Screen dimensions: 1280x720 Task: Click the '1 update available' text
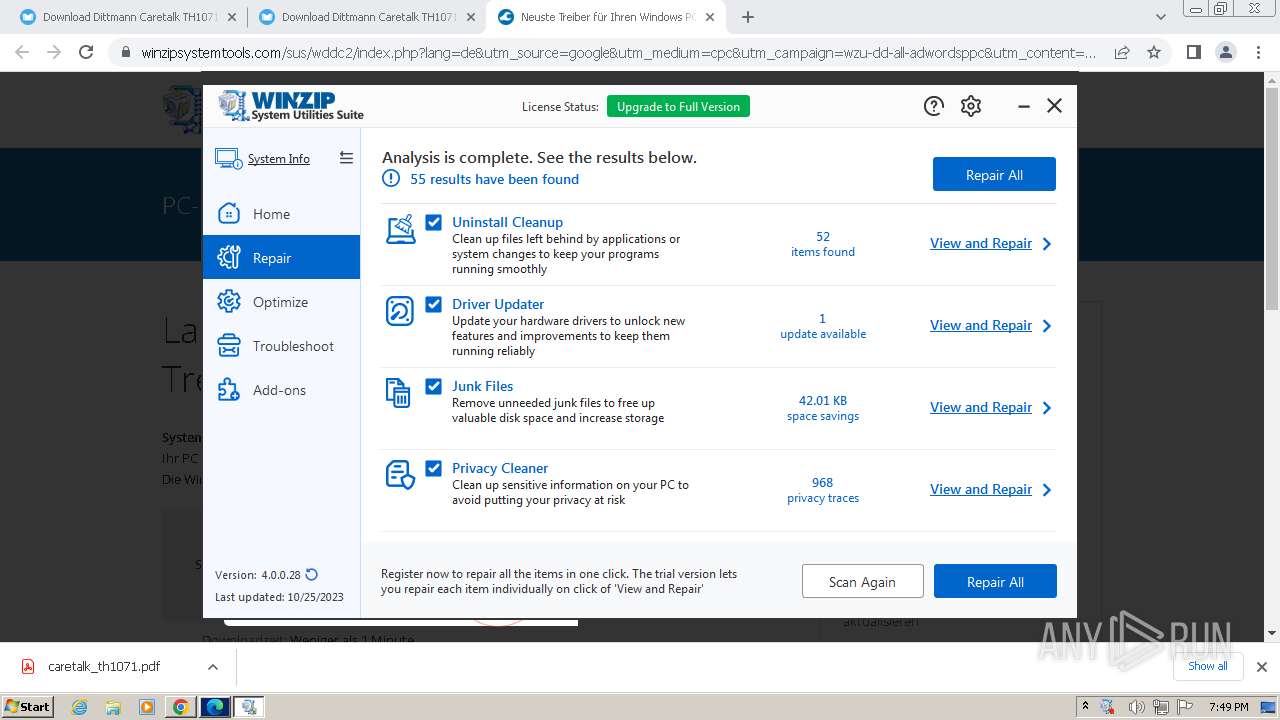tap(823, 326)
